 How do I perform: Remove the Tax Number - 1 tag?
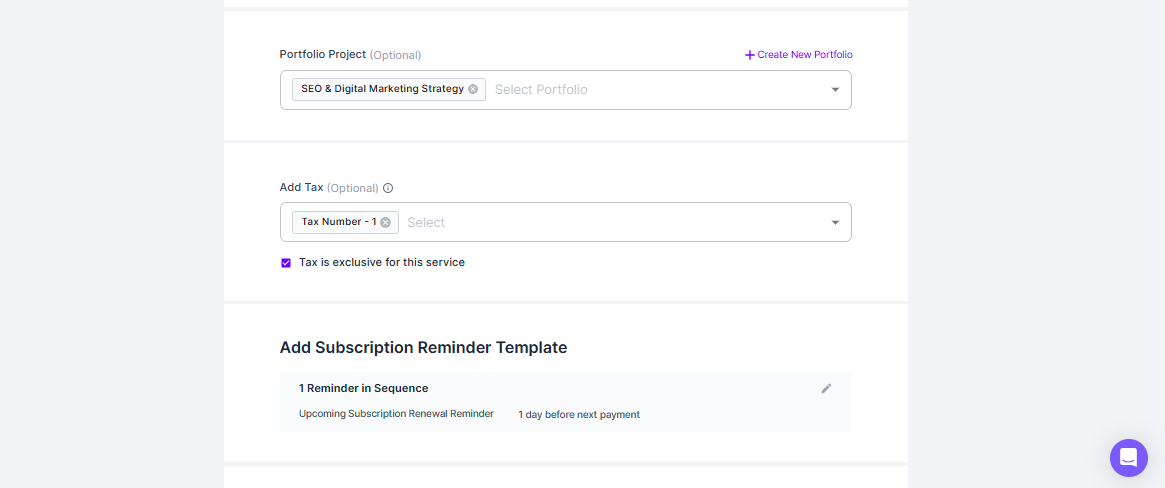click(x=385, y=222)
